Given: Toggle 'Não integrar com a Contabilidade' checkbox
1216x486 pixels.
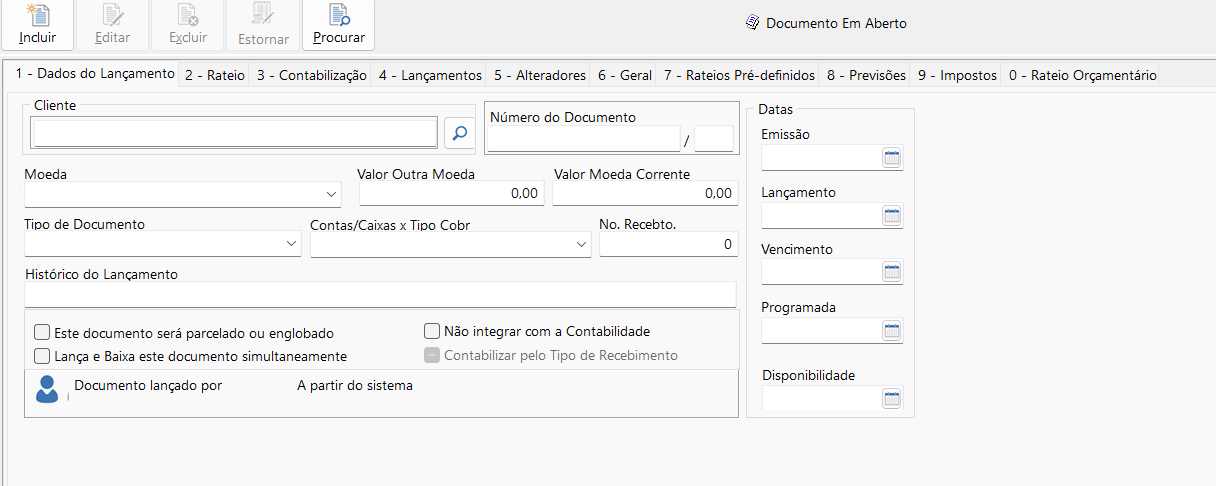Looking at the screenshot, I should (432, 331).
